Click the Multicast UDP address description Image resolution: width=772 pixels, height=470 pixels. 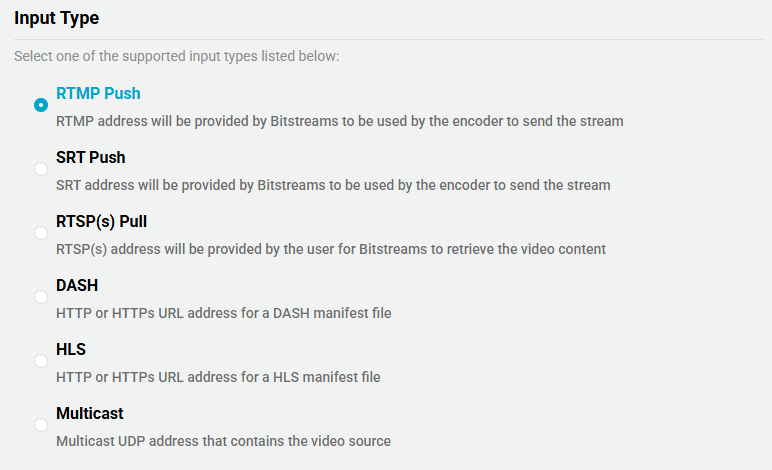click(223, 441)
